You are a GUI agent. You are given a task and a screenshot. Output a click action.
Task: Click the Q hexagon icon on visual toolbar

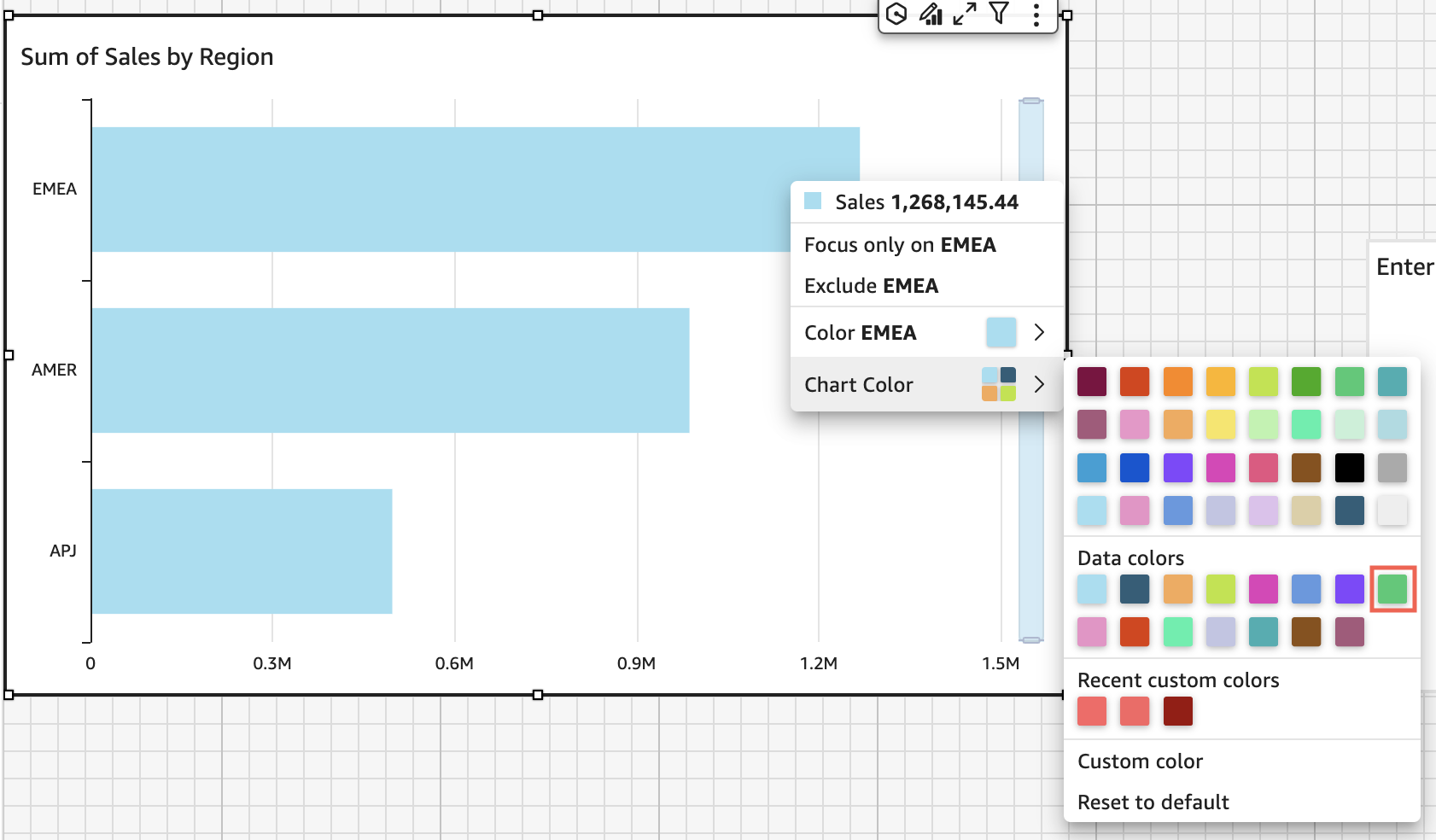click(x=896, y=14)
